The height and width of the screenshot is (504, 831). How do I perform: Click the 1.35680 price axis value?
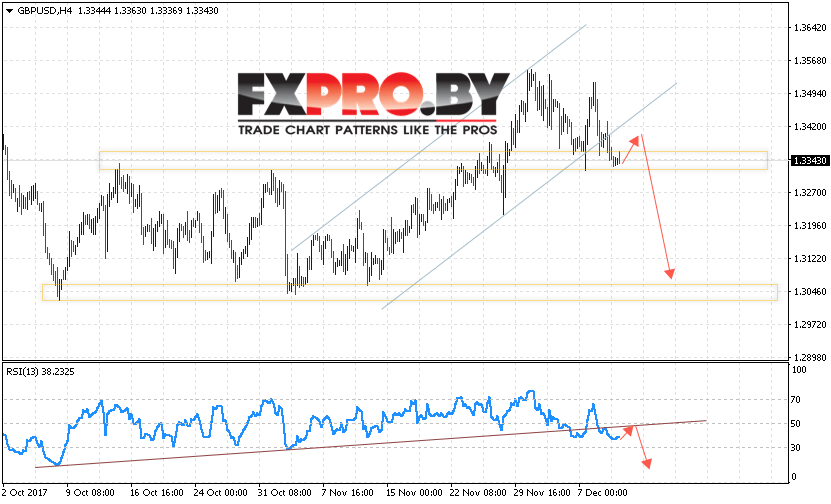click(x=810, y=60)
